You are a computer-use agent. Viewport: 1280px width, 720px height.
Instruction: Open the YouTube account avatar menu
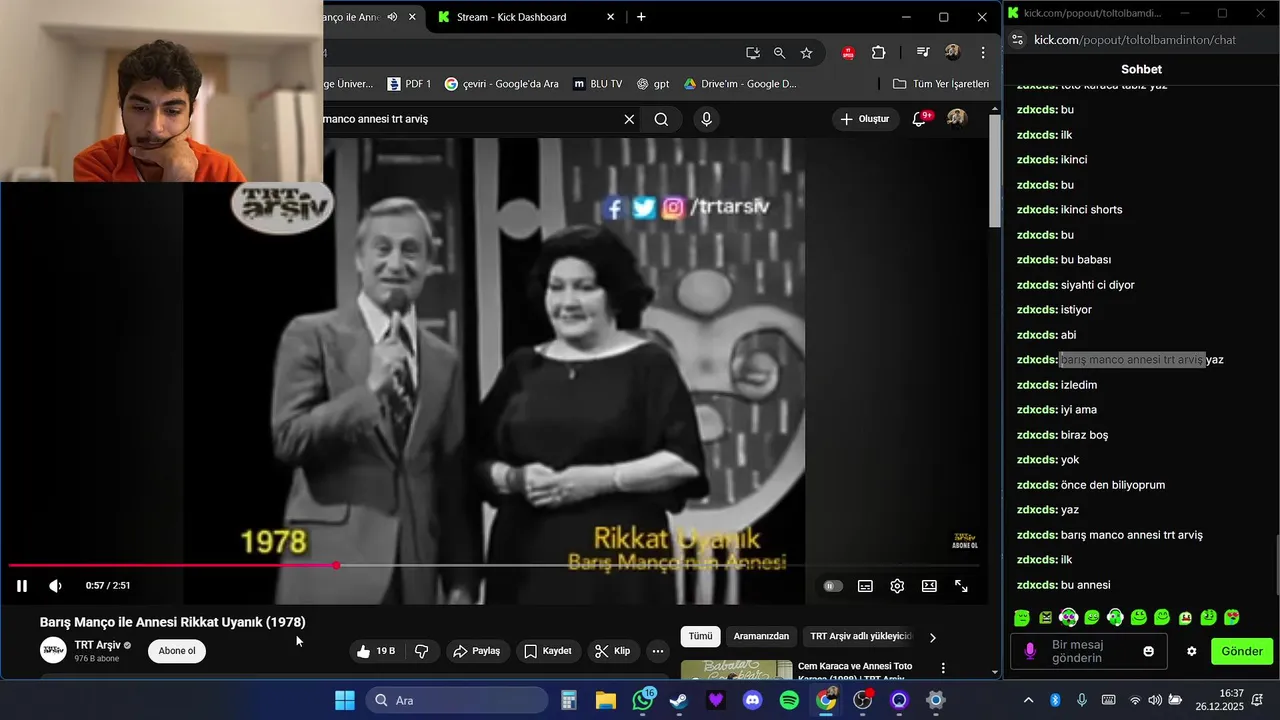coord(957,118)
